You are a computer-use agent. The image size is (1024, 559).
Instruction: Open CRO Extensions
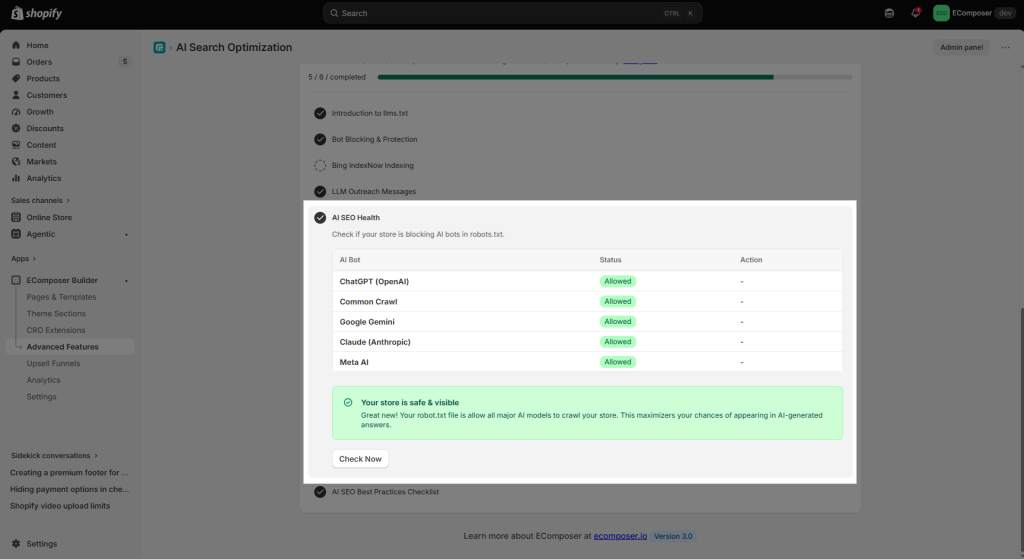tap(56, 330)
